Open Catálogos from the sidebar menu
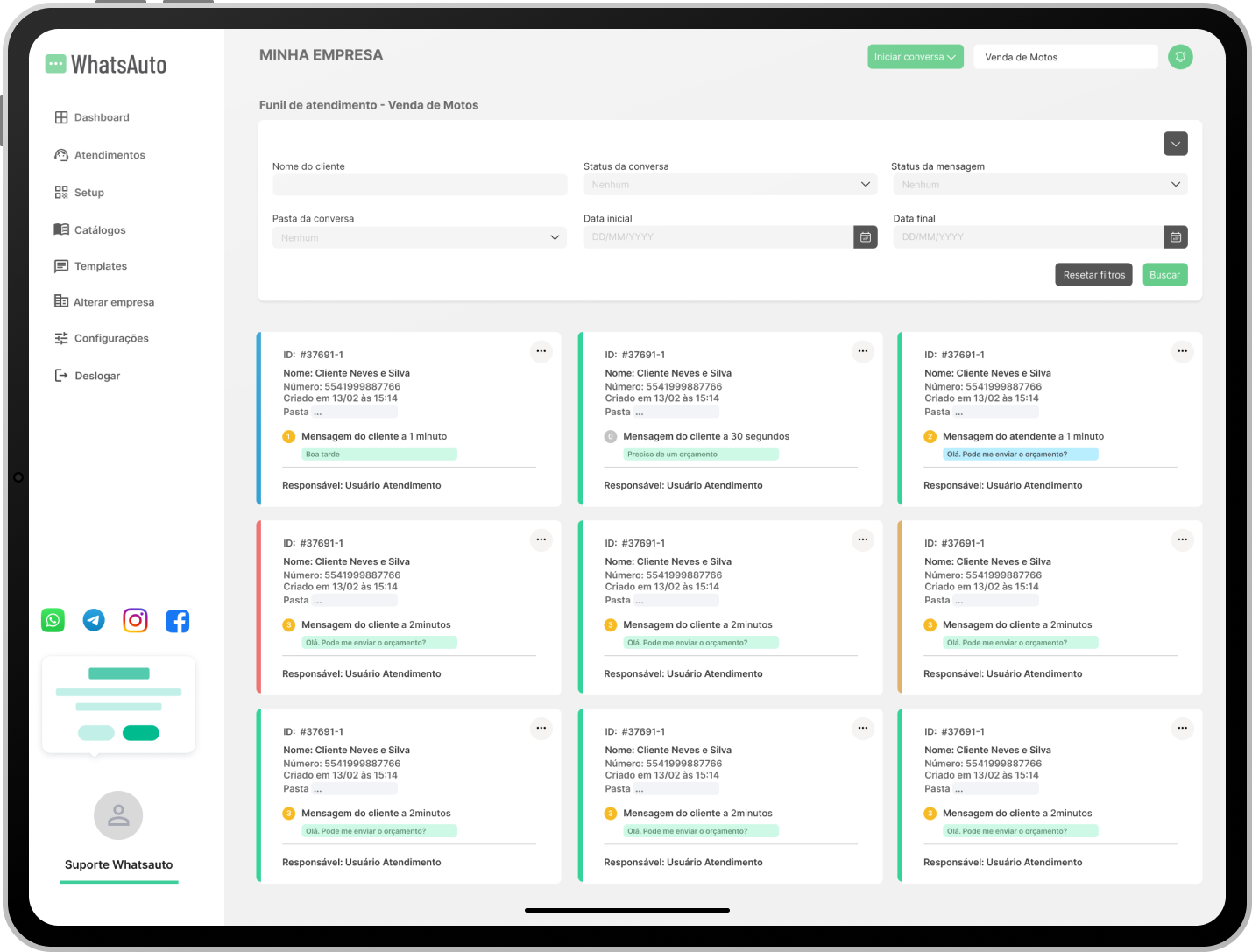The image size is (1252, 952). point(100,230)
